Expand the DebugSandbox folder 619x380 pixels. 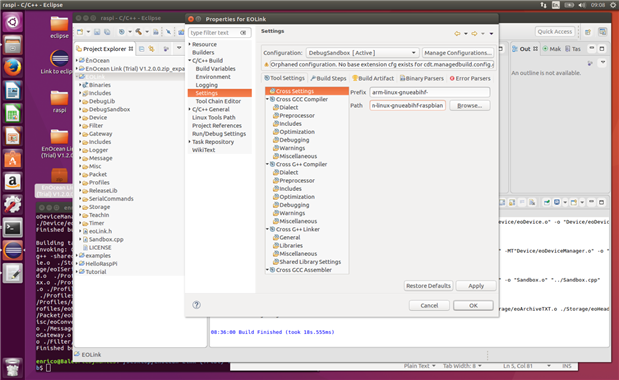click(x=80, y=109)
